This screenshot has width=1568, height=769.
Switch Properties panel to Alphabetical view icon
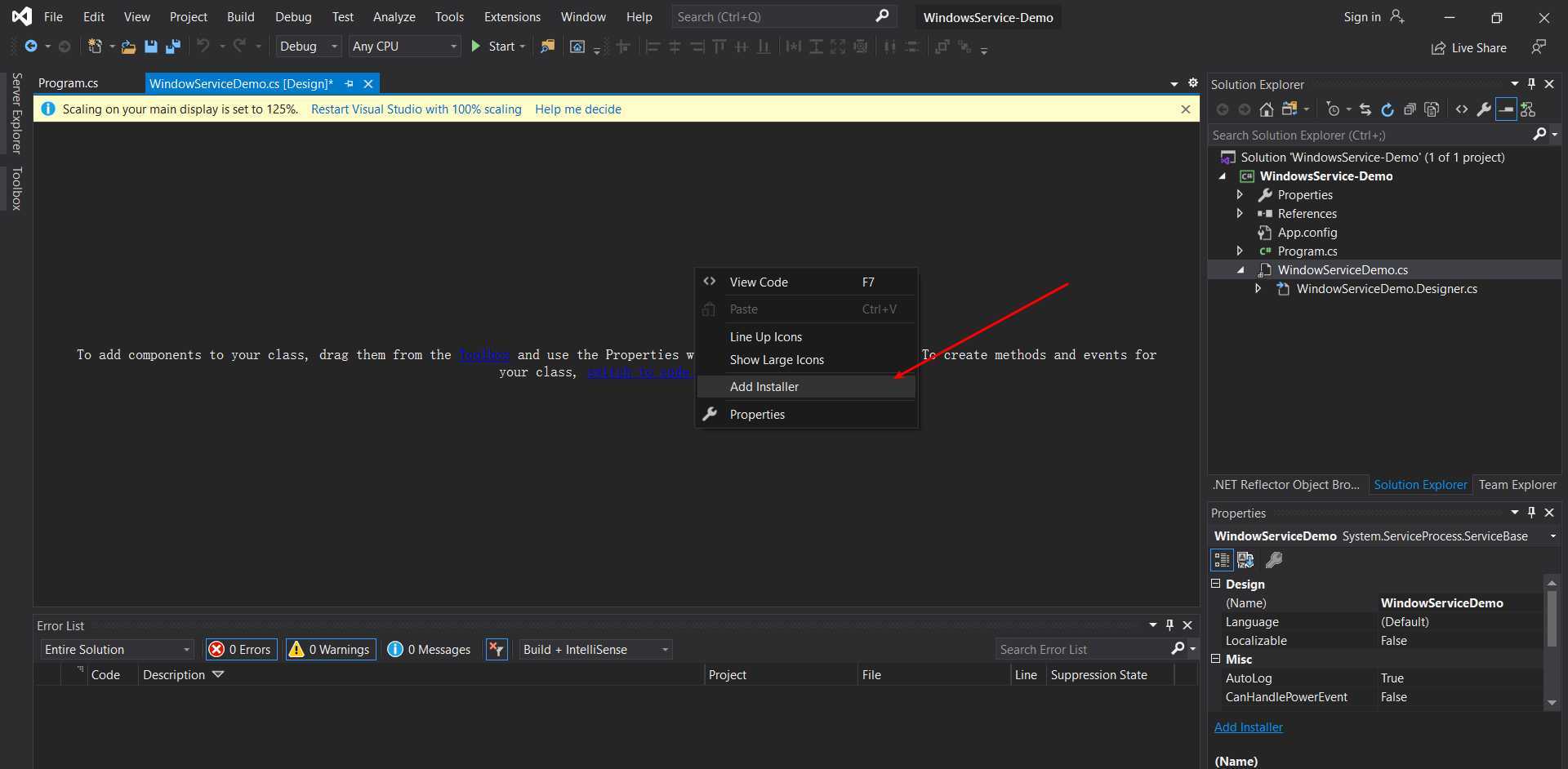(x=1245, y=560)
